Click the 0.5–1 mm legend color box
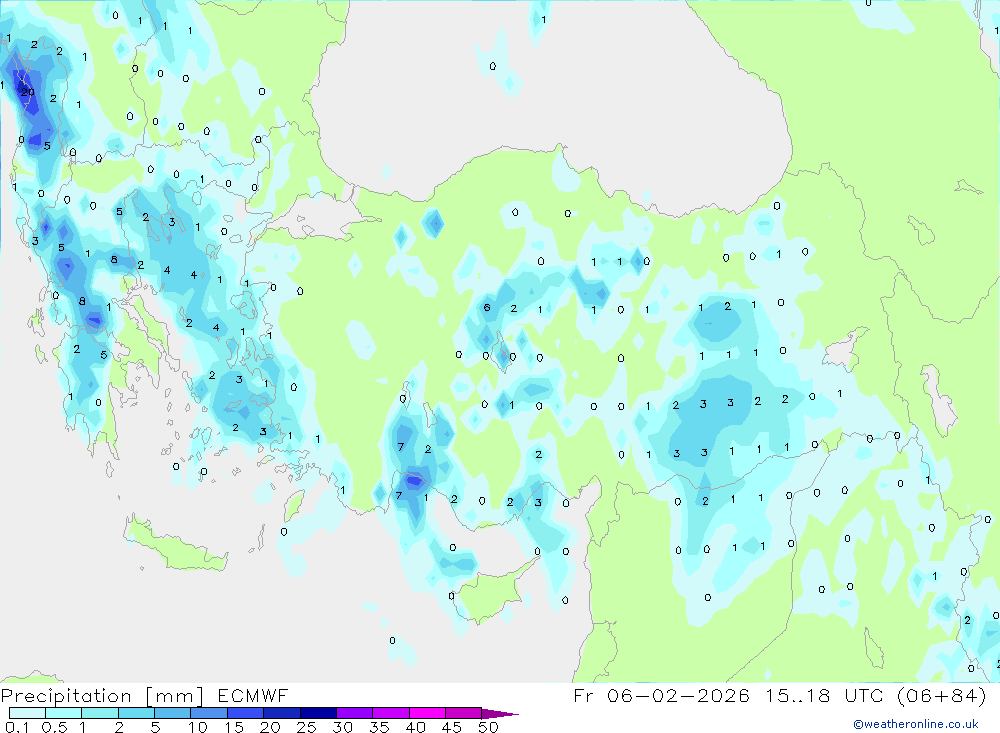The width and height of the screenshot is (1000, 733). coord(64,713)
